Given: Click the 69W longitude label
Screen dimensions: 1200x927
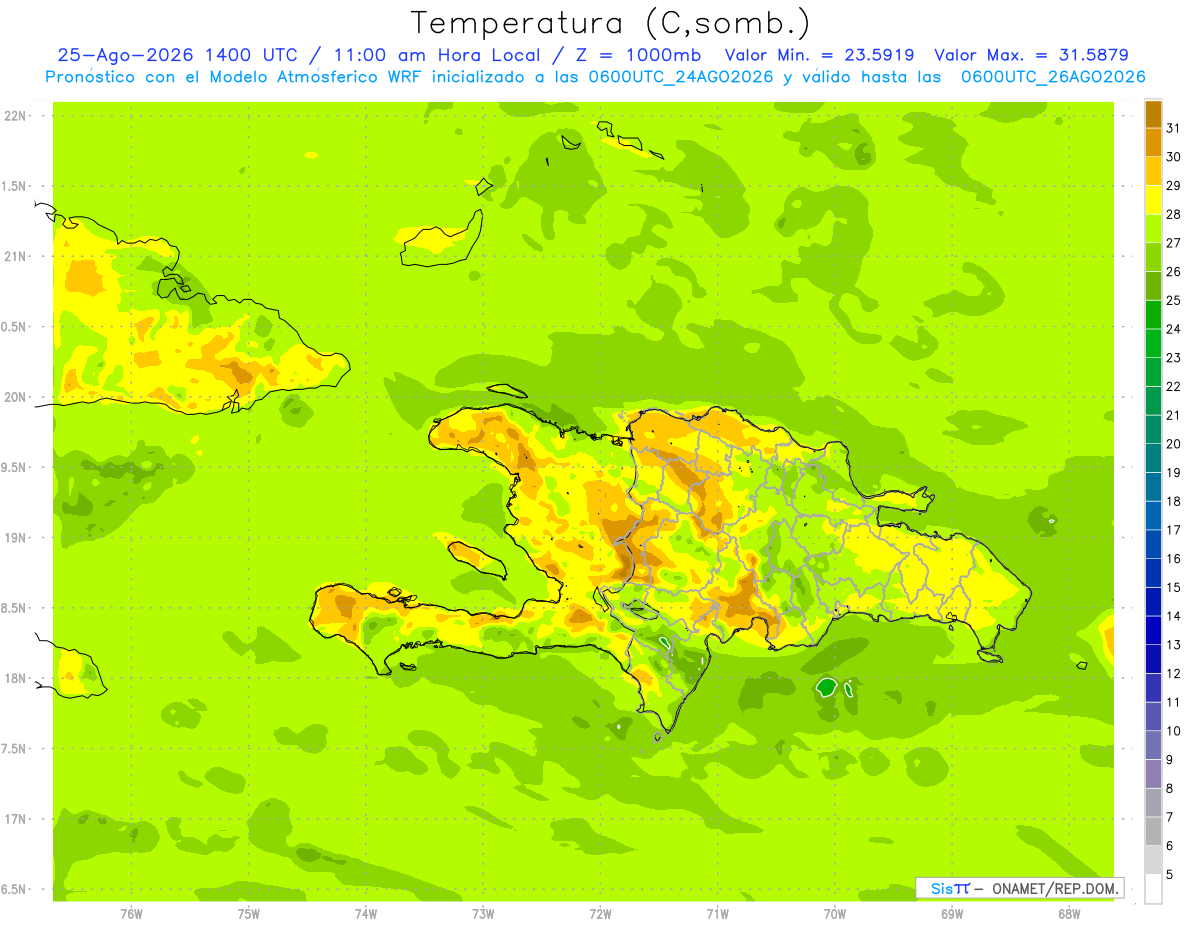Looking at the screenshot, I should 952,913.
